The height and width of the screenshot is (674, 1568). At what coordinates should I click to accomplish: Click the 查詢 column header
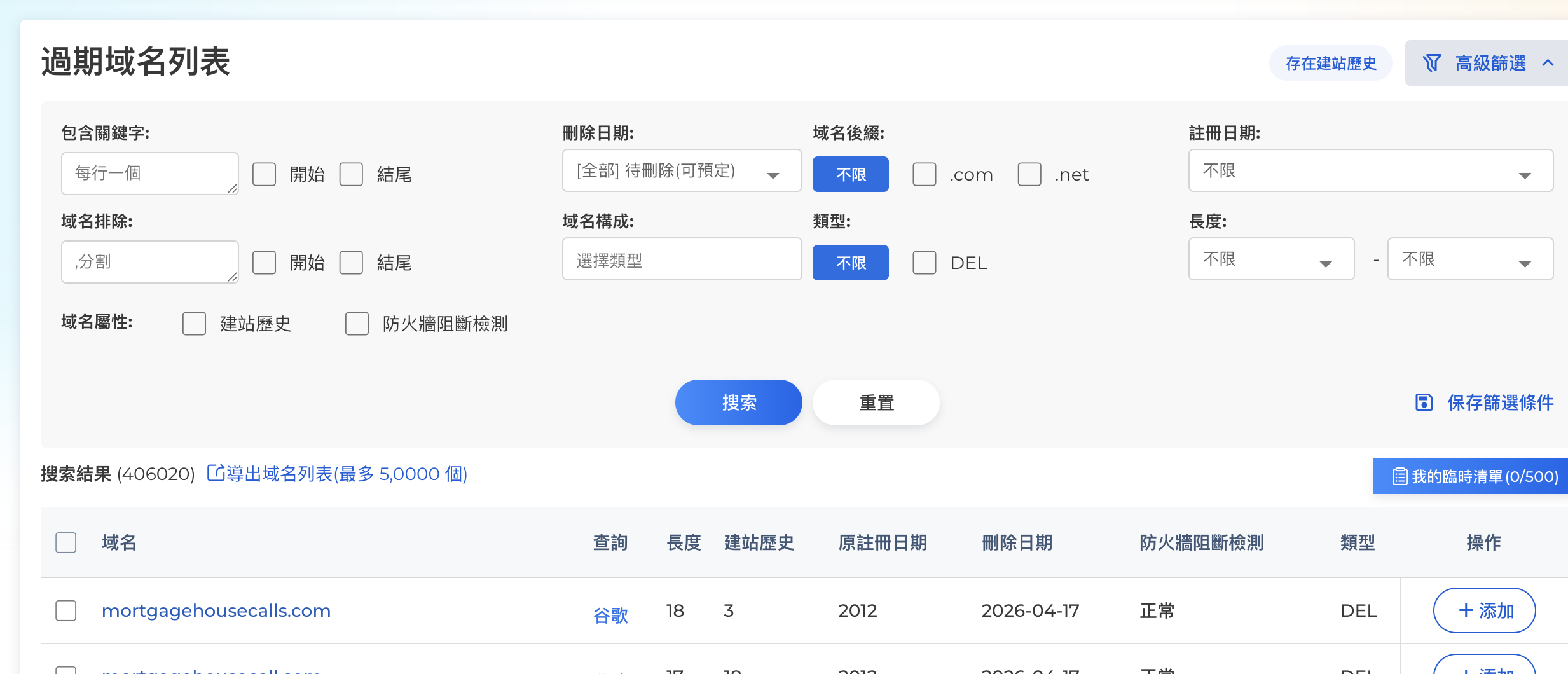click(610, 542)
